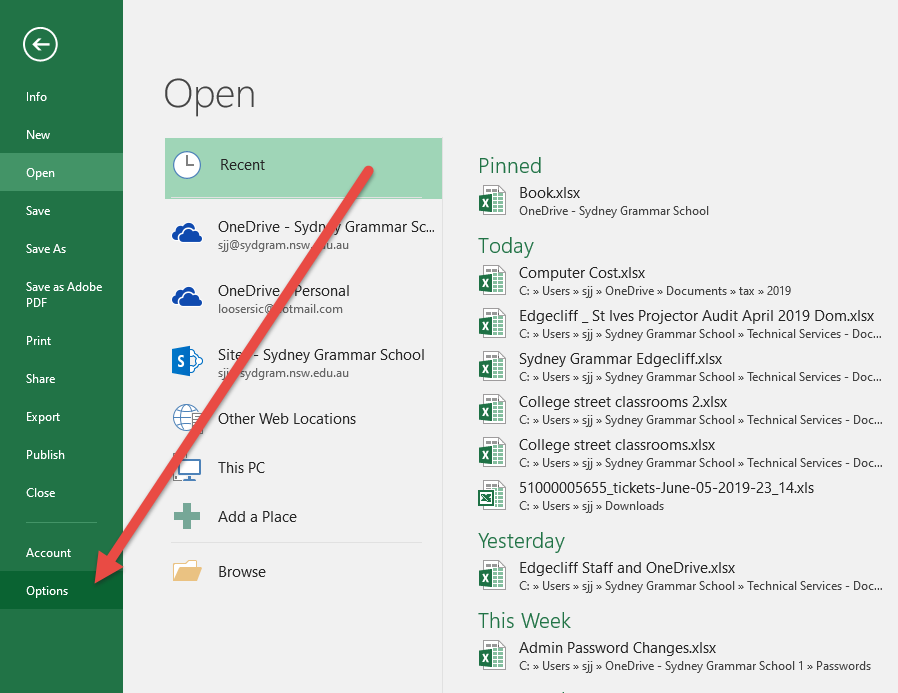Select Sites - Sydney Grammar School location

coord(304,363)
